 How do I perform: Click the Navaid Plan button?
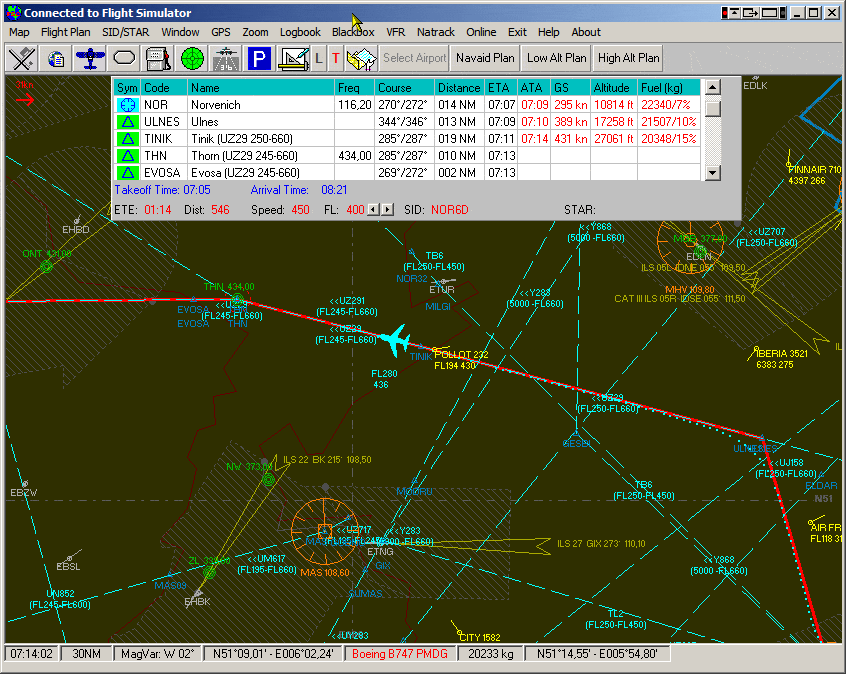(x=485, y=58)
